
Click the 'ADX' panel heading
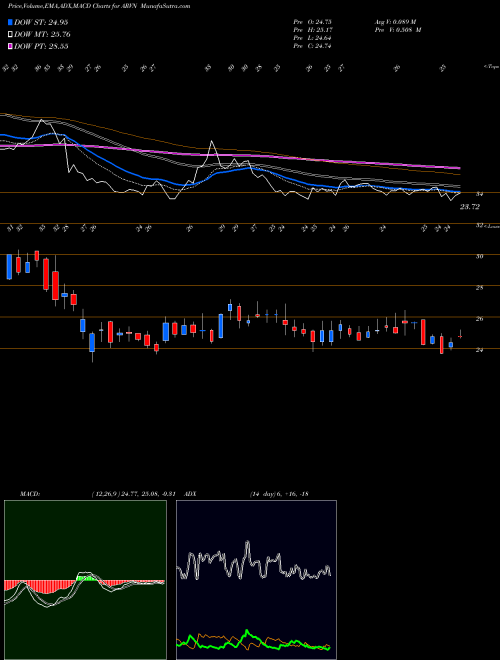190,494
